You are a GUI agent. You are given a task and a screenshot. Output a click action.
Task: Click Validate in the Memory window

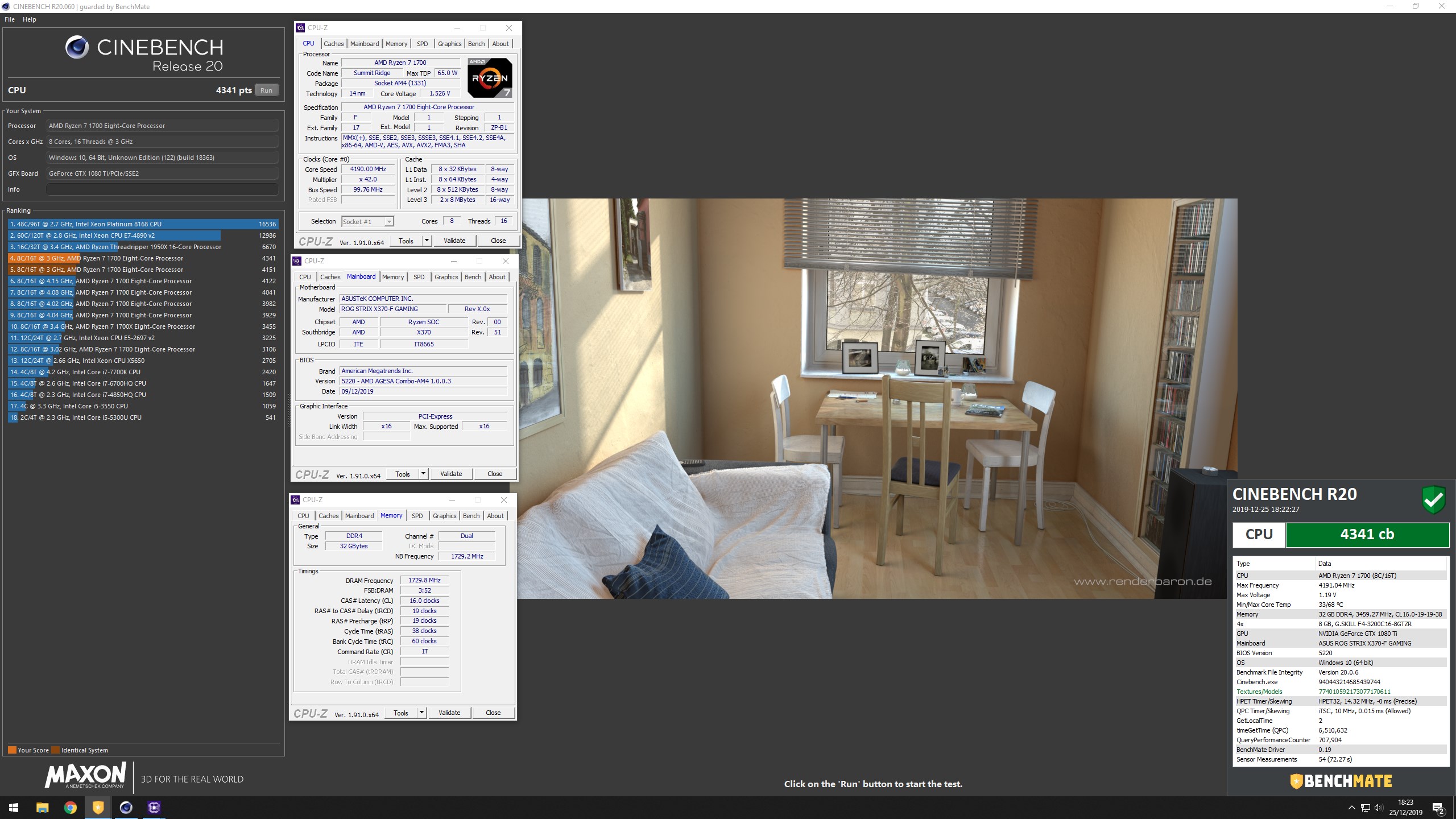click(449, 713)
